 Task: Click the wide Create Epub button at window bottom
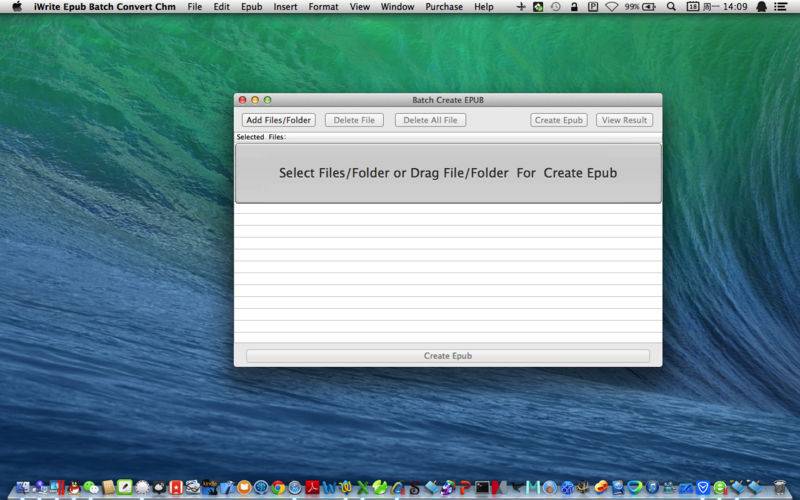[x=448, y=356]
